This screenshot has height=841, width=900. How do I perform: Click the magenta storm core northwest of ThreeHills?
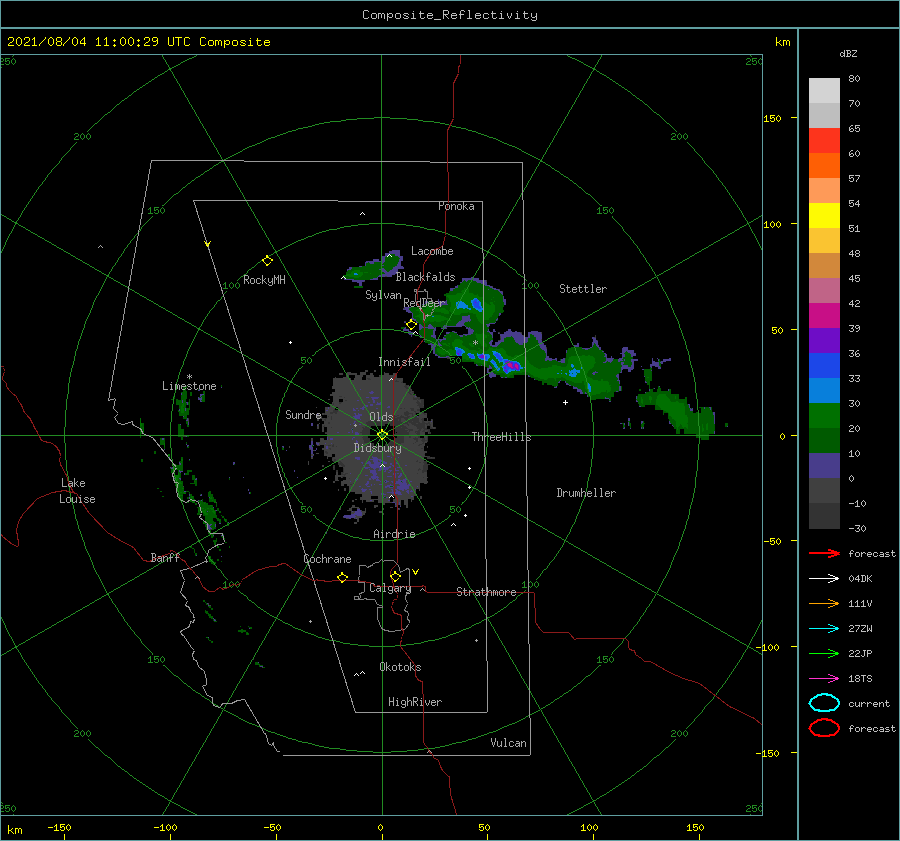513,365
